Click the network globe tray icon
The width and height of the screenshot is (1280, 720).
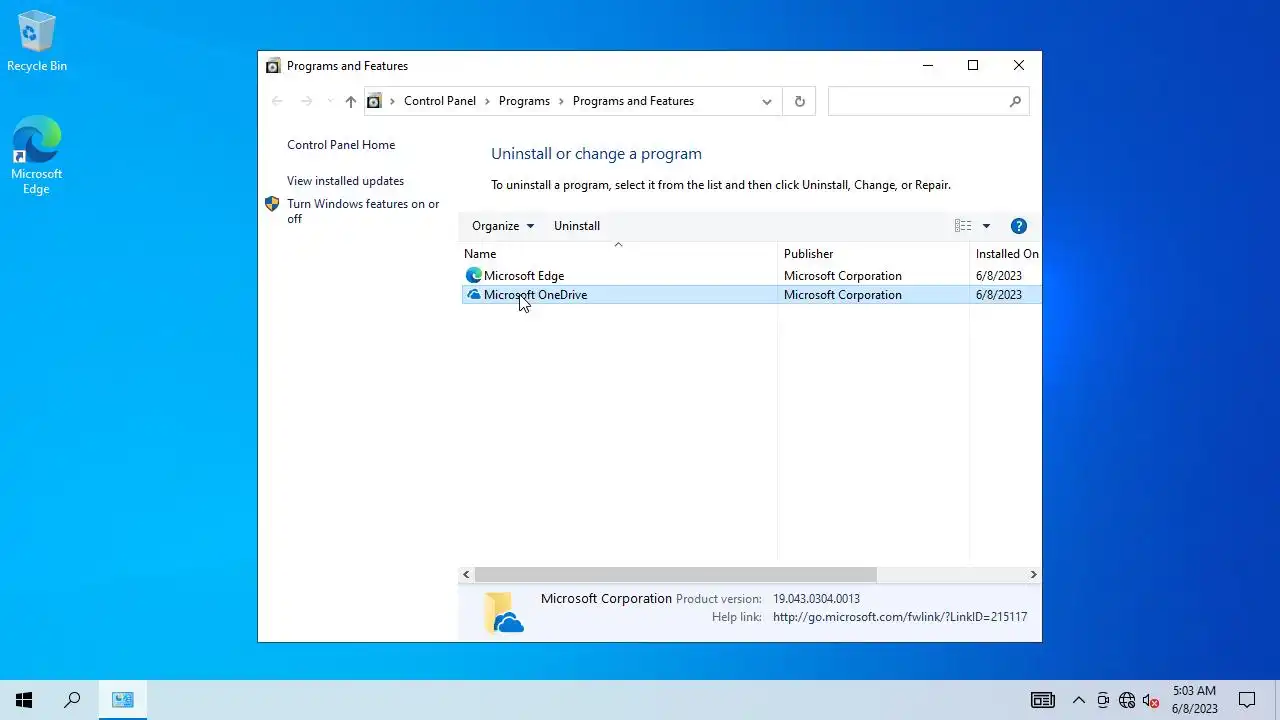tap(1127, 700)
